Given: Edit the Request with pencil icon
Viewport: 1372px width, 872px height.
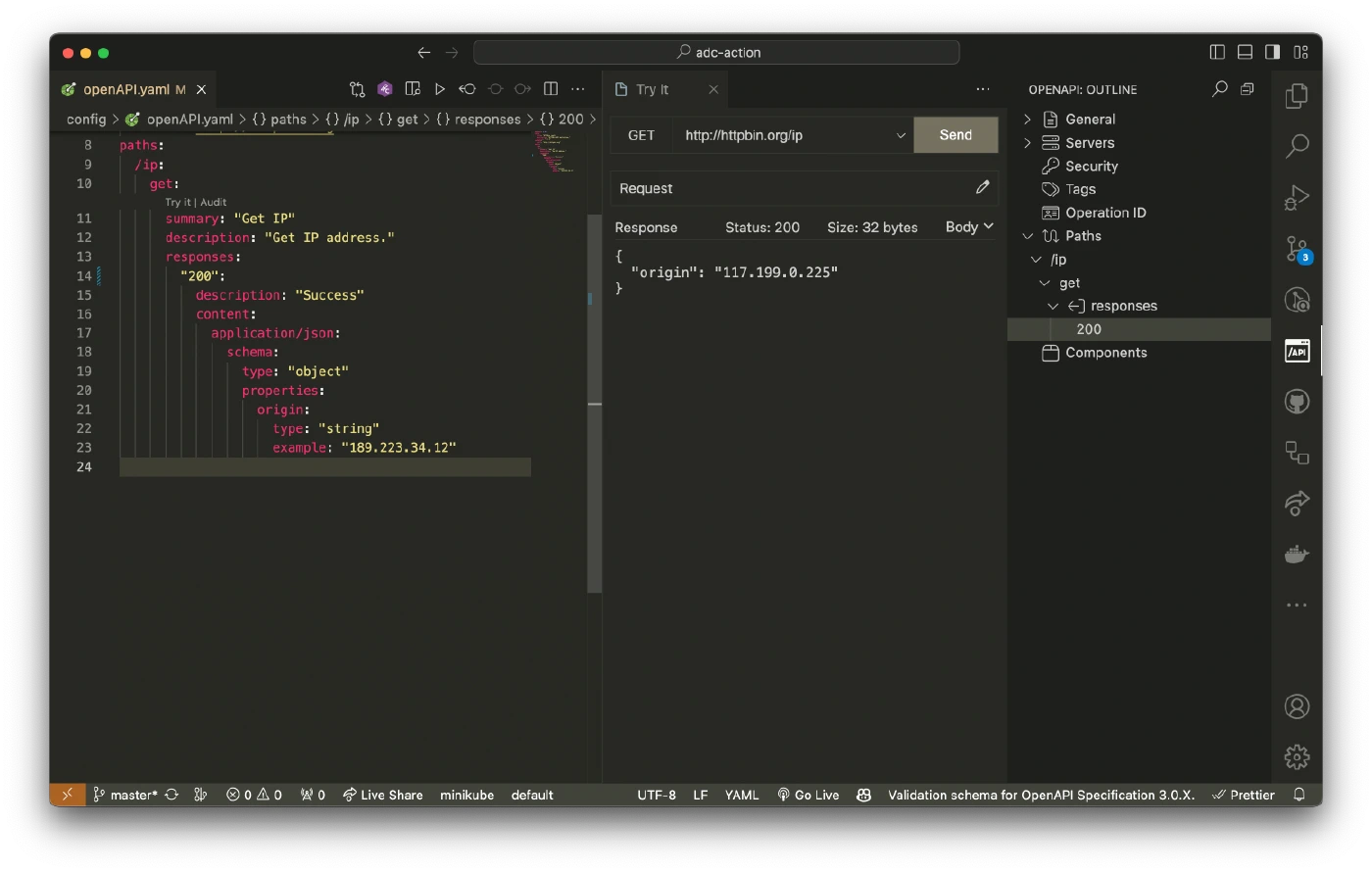Looking at the screenshot, I should (982, 187).
